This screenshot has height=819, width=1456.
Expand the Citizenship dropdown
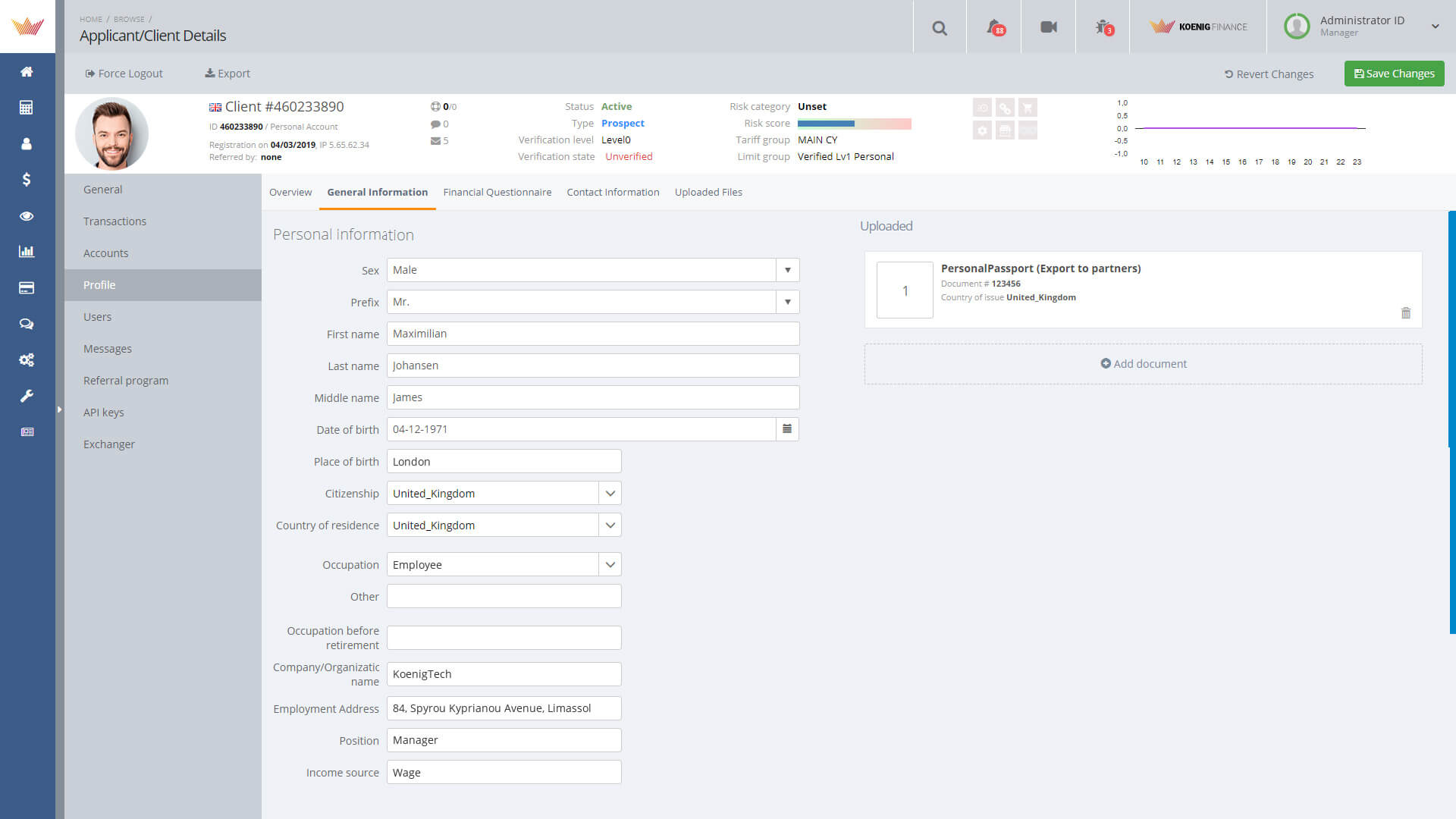(610, 494)
